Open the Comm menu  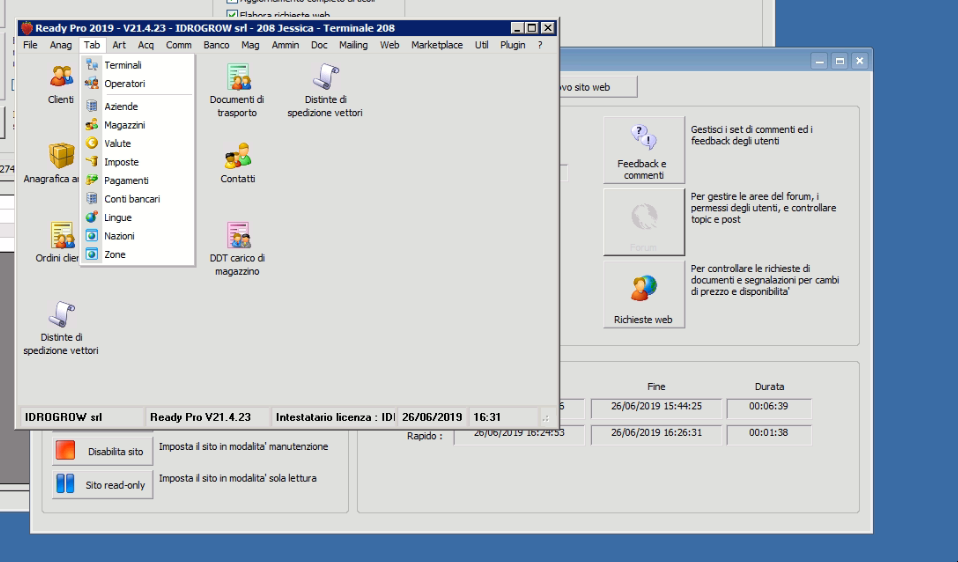click(x=178, y=45)
